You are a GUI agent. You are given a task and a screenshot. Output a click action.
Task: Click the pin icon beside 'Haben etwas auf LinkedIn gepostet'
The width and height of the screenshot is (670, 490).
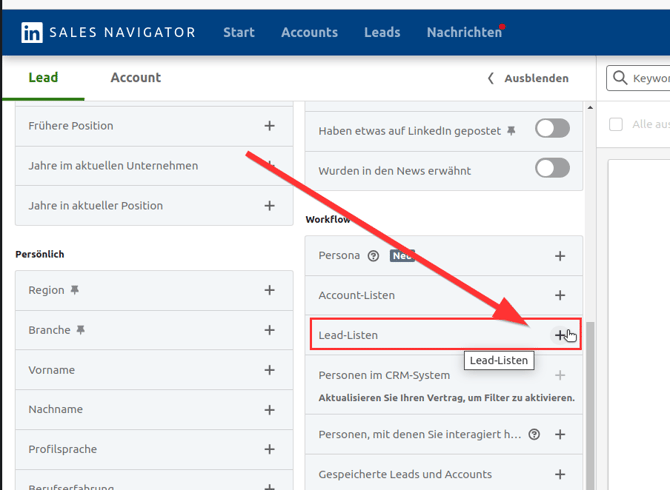click(511, 130)
